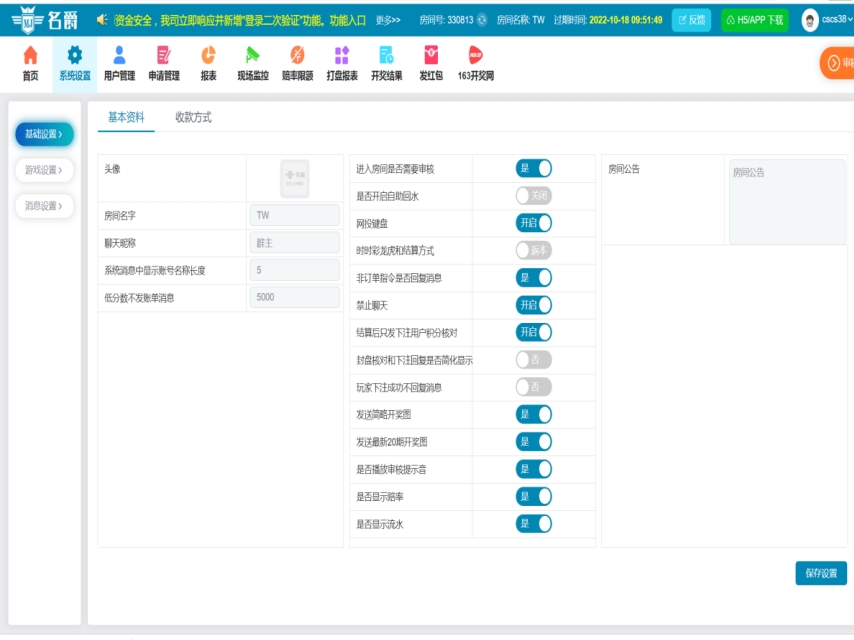
Task: Expand 基础设置 sidebar section
Action: (x=44, y=134)
